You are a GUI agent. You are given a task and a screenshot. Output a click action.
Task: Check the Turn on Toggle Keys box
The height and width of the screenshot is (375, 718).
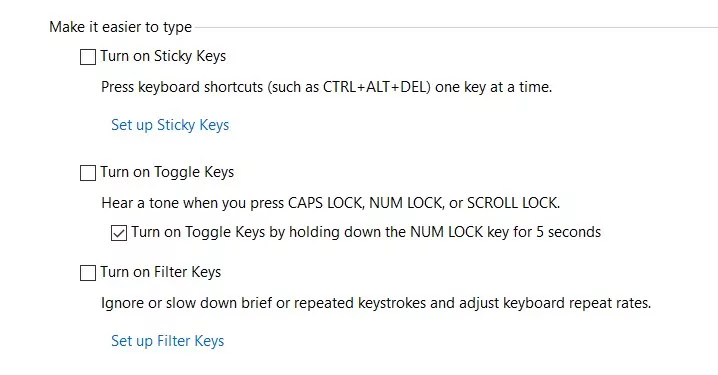(x=87, y=173)
